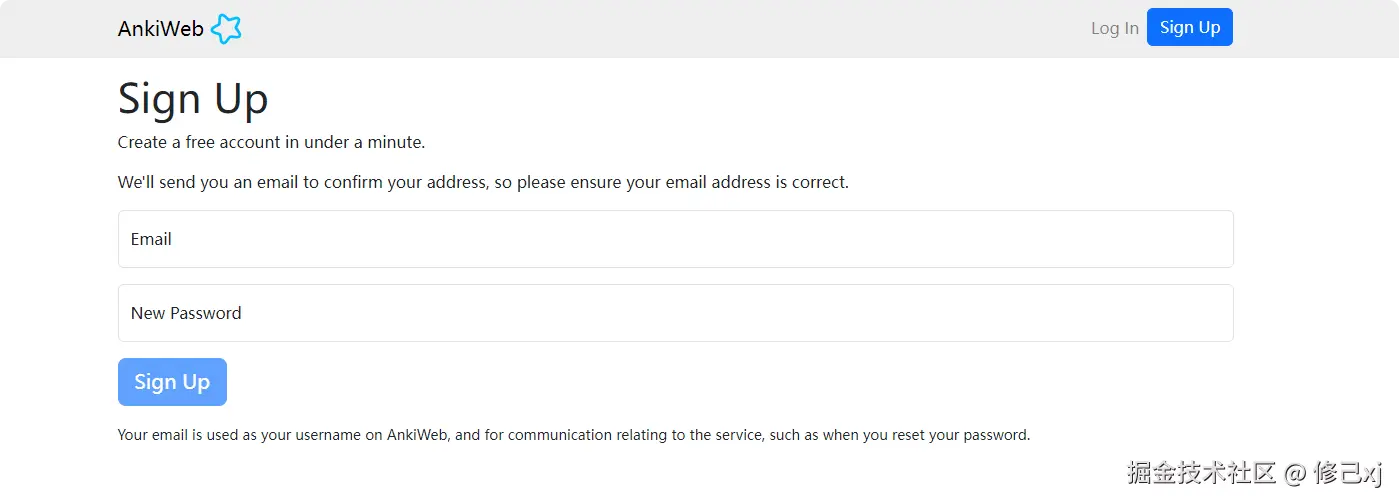Click the right end of Email field

pos(1200,239)
